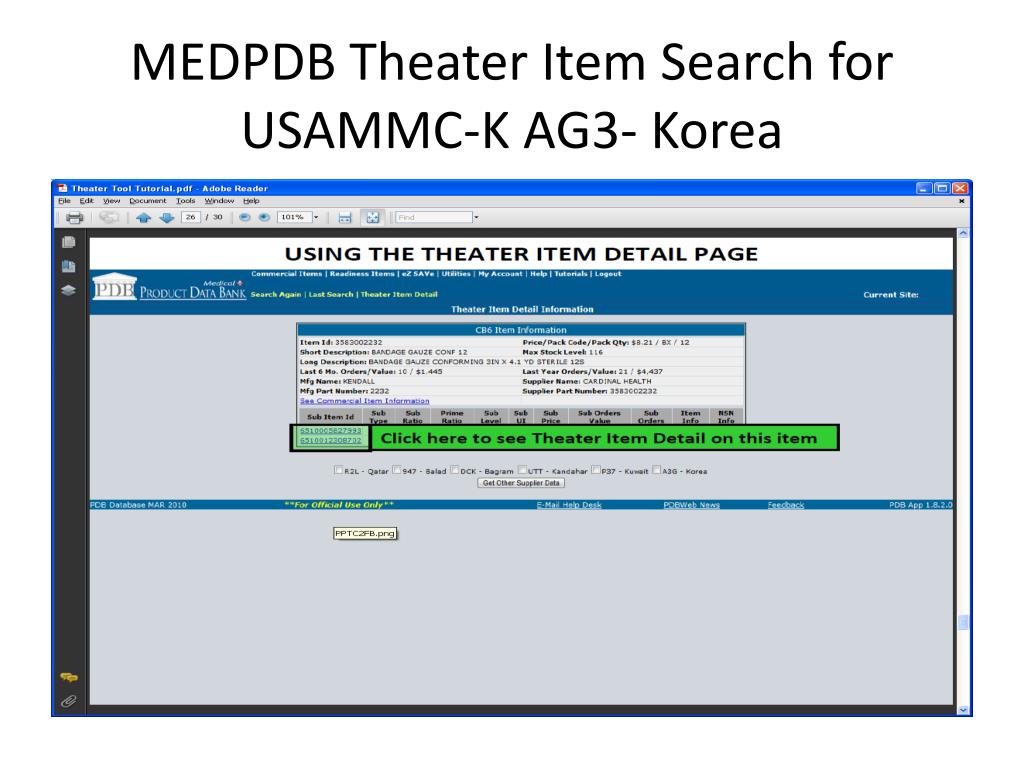Click the PDBWeb News link
The width and height of the screenshot is (1024, 768).
click(x=692, y=505)
